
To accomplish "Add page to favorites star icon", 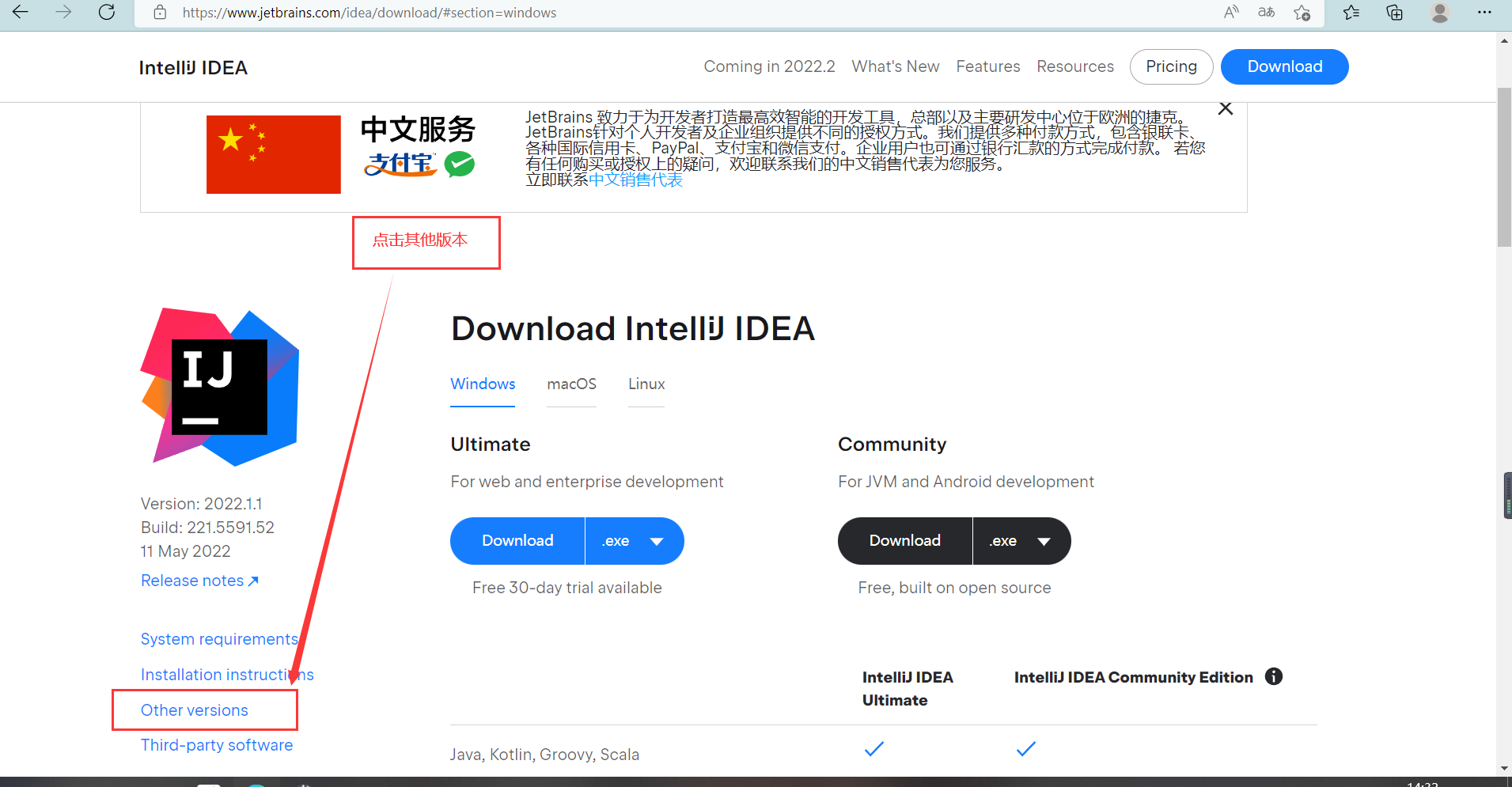I will click(x=1302, y=12).
